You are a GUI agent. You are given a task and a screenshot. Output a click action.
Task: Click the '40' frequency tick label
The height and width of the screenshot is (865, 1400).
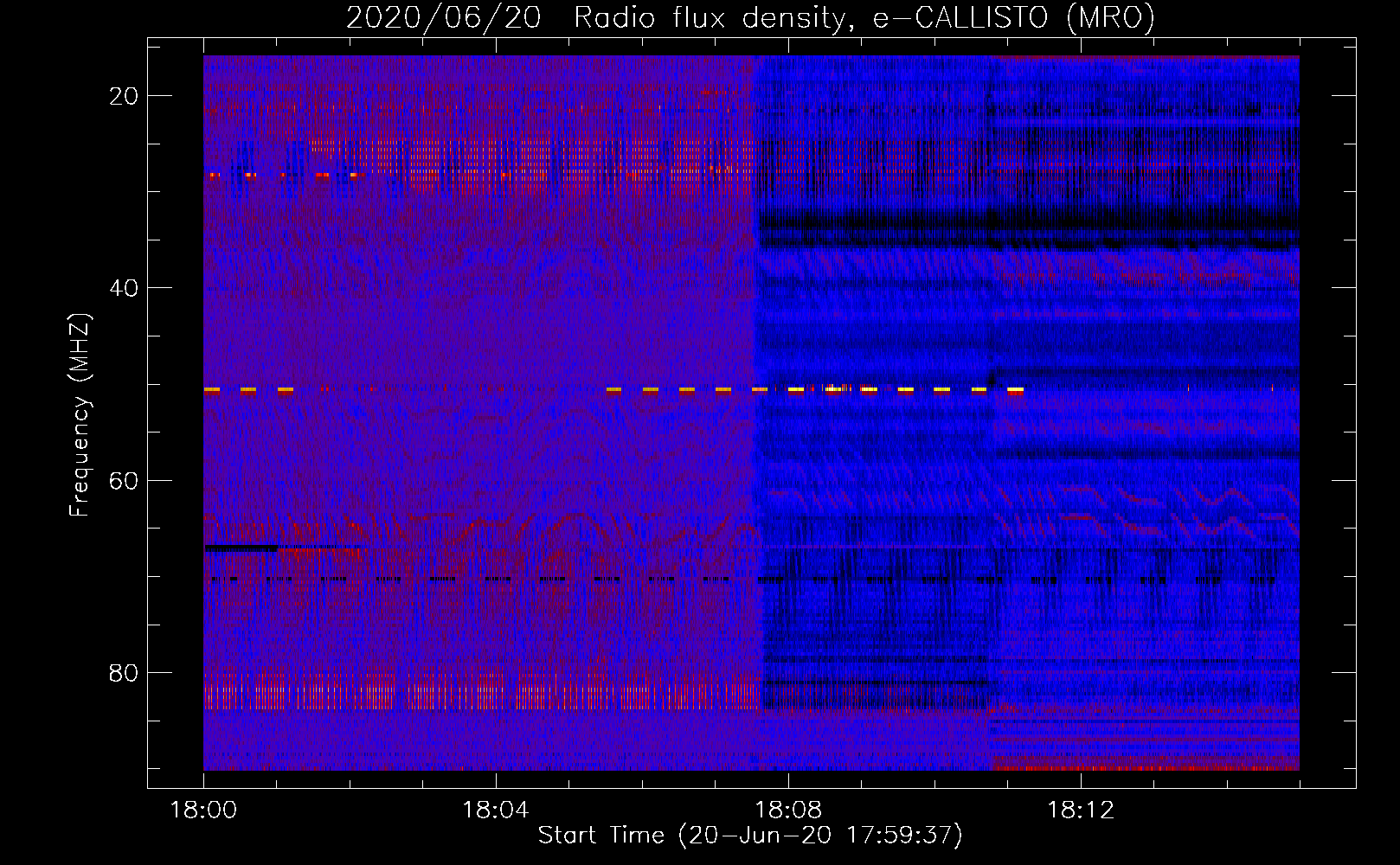click(124, 288)
